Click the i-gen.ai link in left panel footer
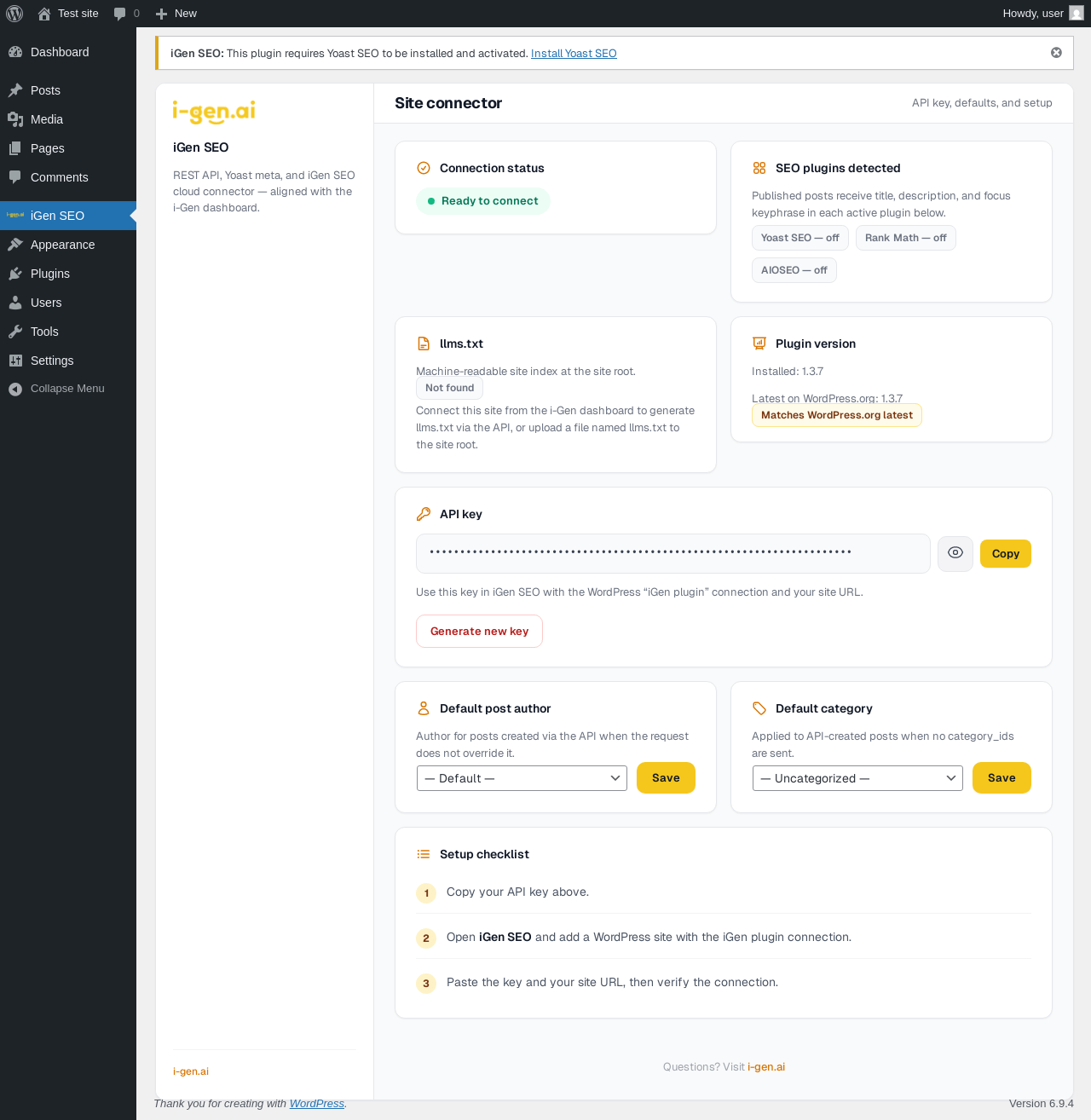 click(191, 1071)
